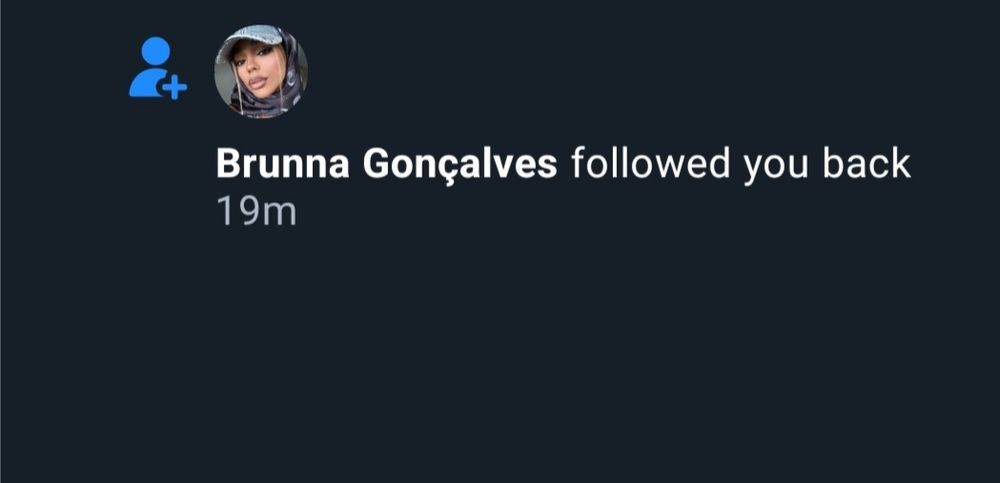Tap the blue person-with-plus glyph
Image resolution: width=1000 pixels, height=483 pixels.
tap(158, 68)
